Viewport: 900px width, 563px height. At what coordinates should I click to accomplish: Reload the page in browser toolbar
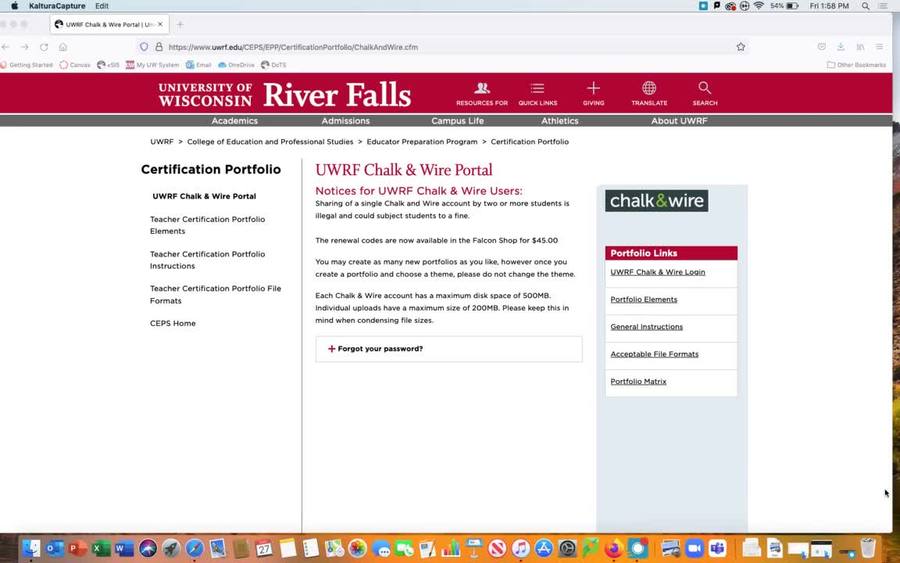click(x=44, y=47)
